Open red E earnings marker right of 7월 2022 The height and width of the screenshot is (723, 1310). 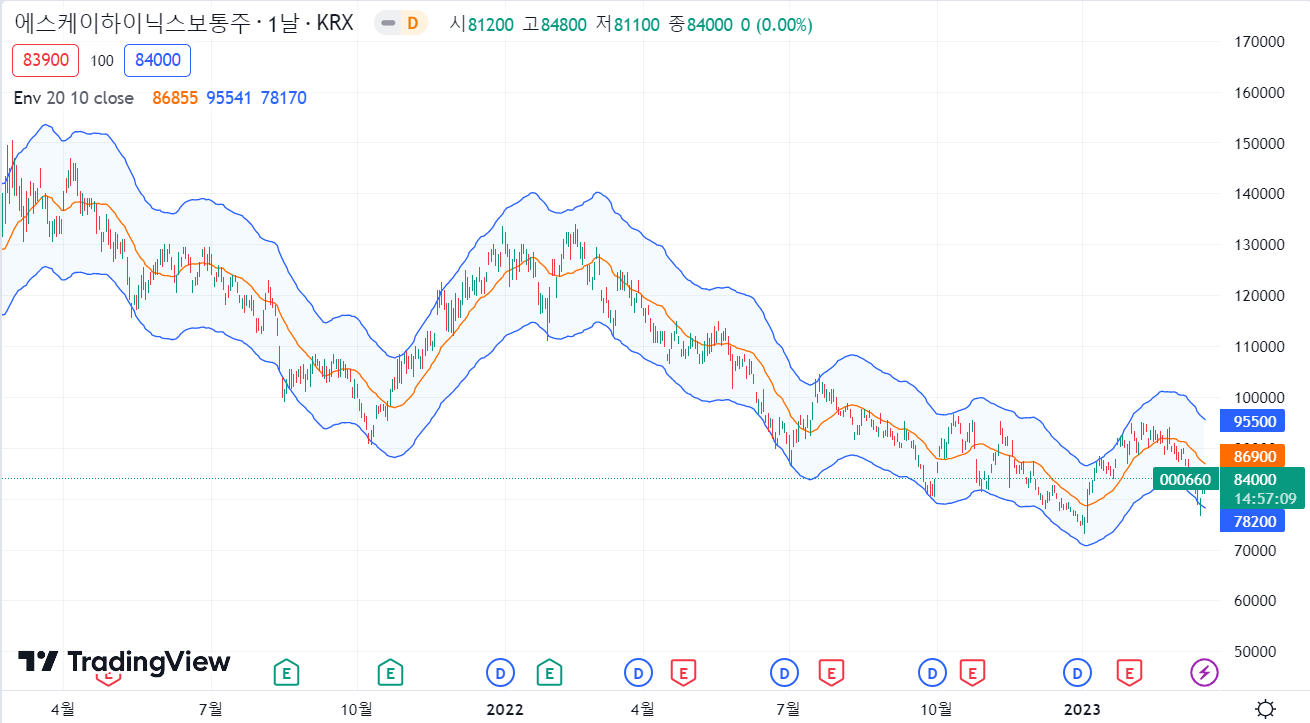coord(831,673)
